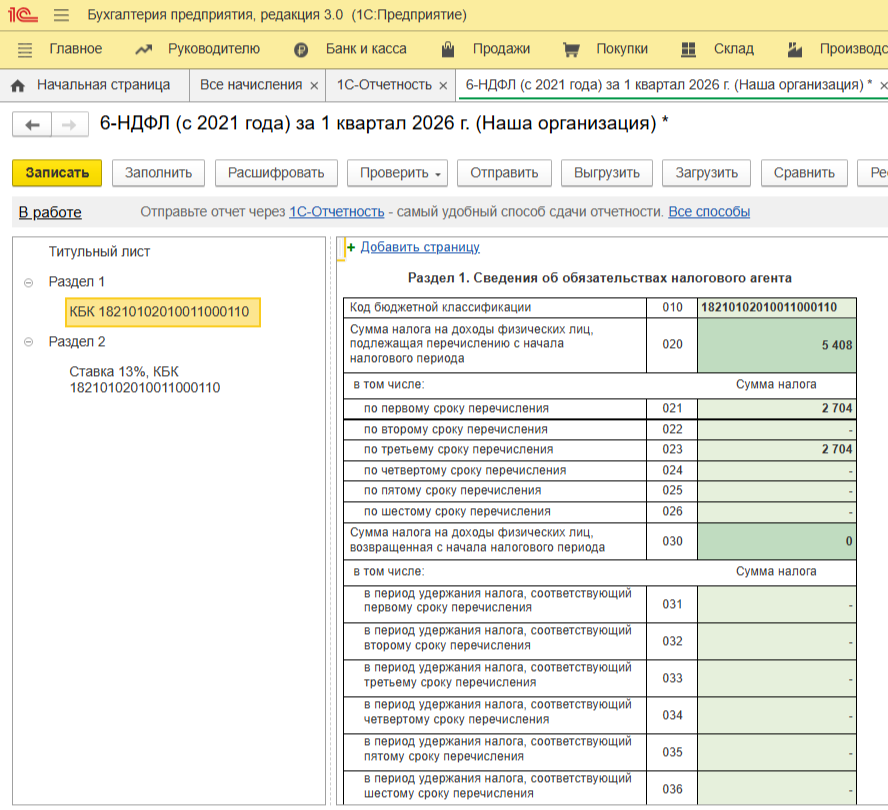
Task: Collapse the Раздел 1 tree node
Action: point(28,283)
